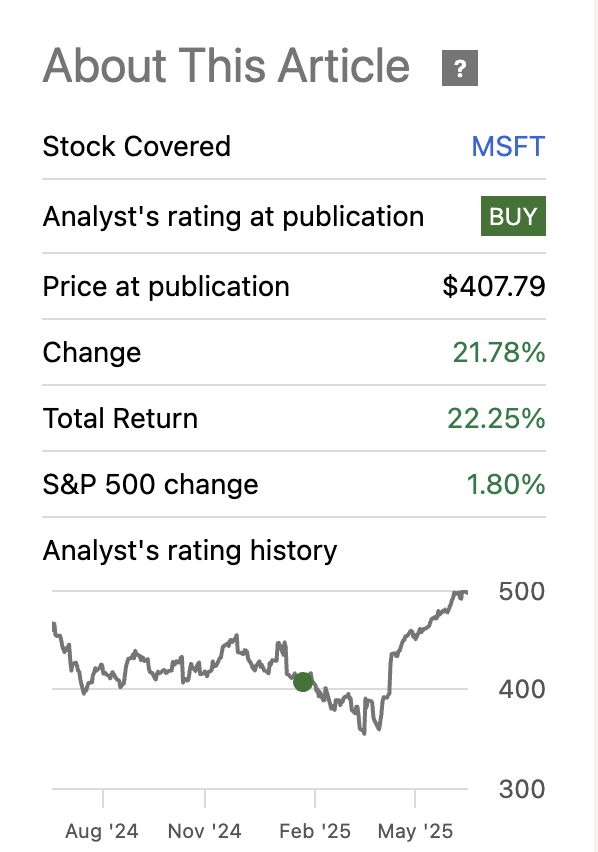Click the question mark help icon

pyautogui.click(x=459, y=68)
